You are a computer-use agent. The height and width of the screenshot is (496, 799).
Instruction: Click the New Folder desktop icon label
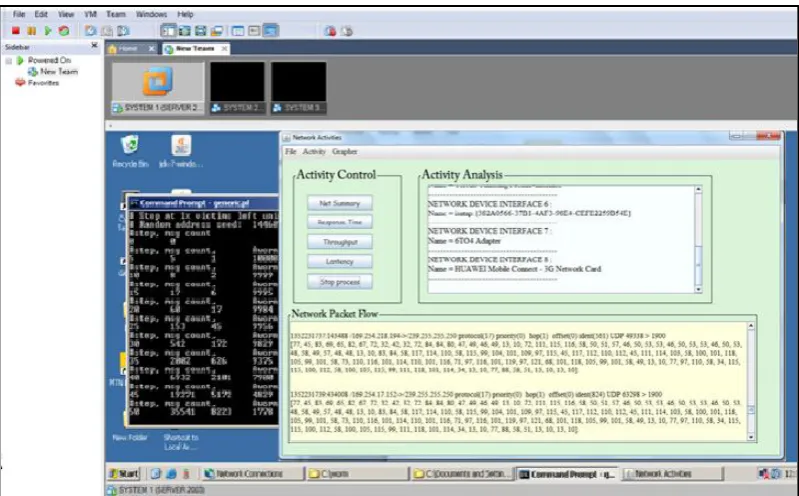[129, 437]
